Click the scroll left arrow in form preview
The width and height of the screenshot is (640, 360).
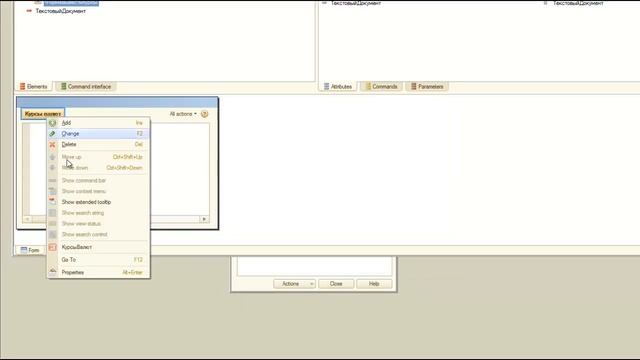click(27, 219)
